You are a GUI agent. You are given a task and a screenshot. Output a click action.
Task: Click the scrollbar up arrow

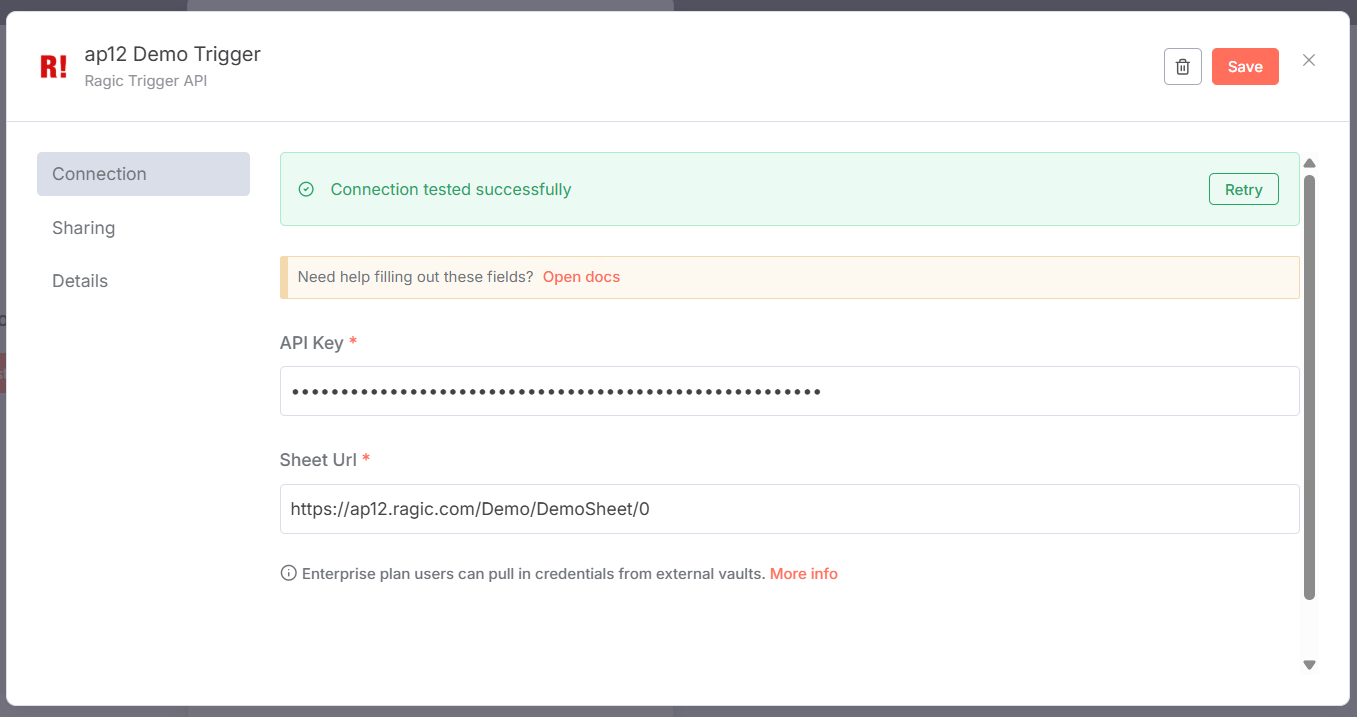point(1309,163)
